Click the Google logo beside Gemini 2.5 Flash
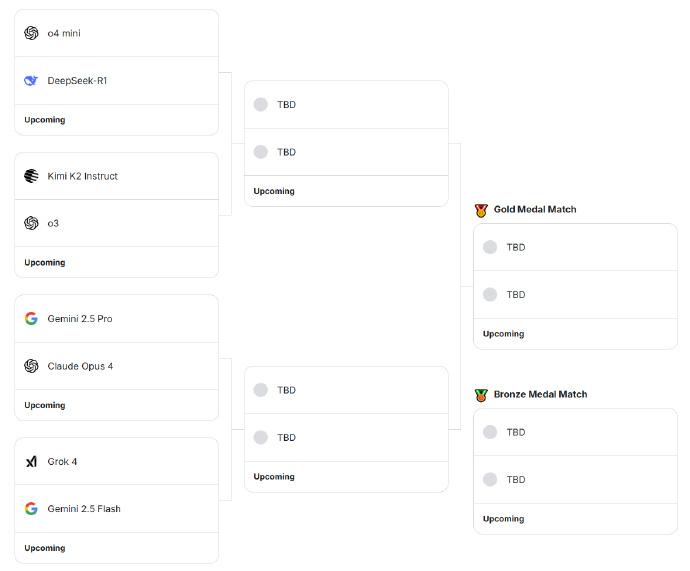The height and width of the screenshot is (571, 690). 31,509
